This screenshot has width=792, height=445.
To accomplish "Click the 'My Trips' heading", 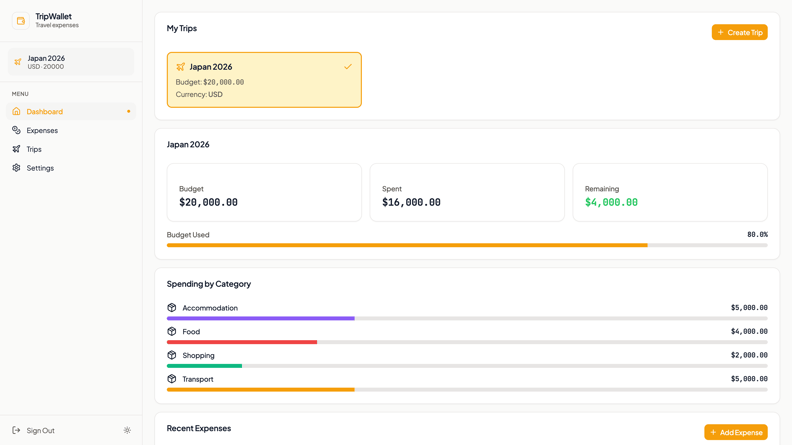I will point(182,28).
